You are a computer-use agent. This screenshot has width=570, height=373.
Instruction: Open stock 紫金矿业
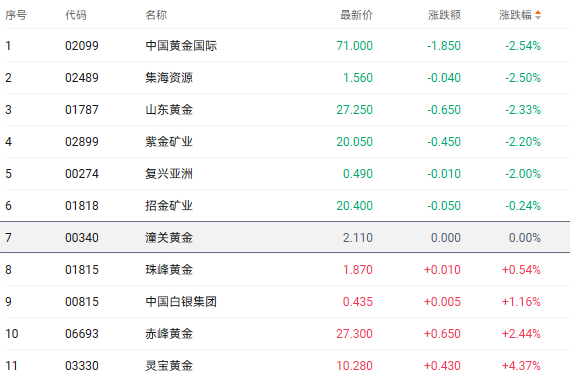click(169, 141)
